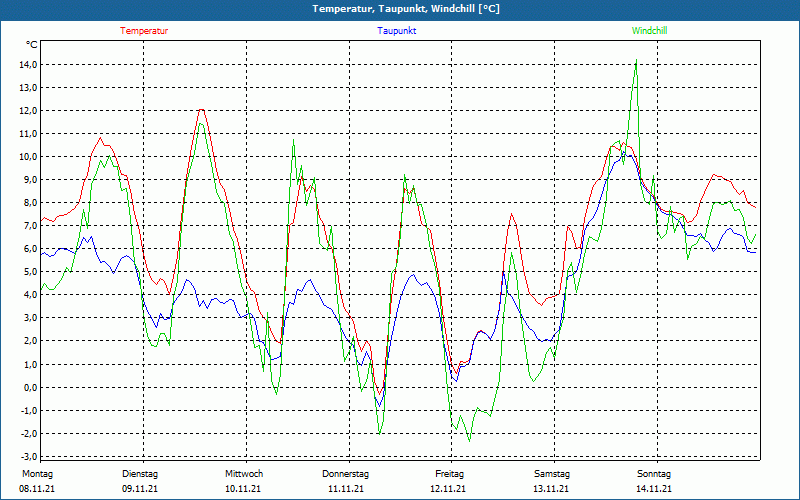Click the Dienstag day label

coord(140,474)
